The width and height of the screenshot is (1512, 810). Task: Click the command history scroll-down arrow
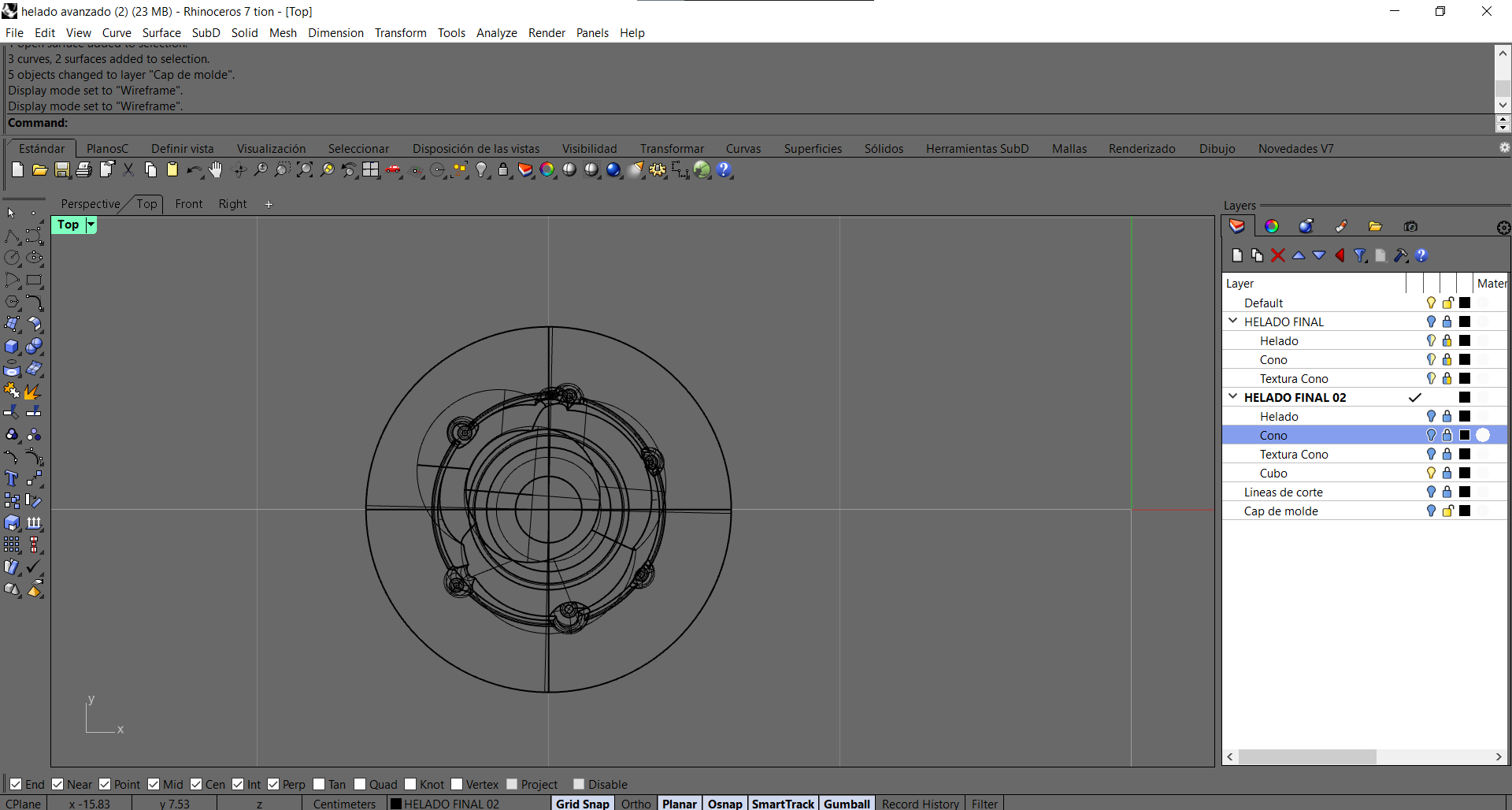point(1503,105)
